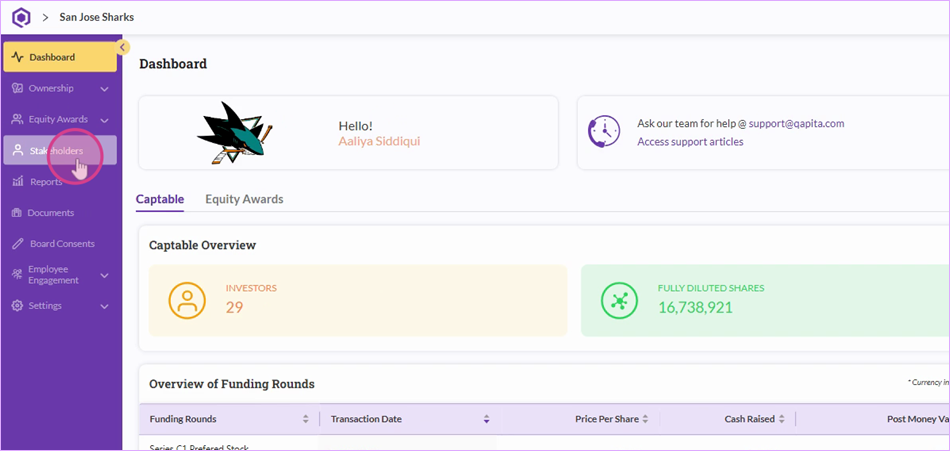
Task: Sort by Funding Rounds column arrows
Action: coord(305,419)
